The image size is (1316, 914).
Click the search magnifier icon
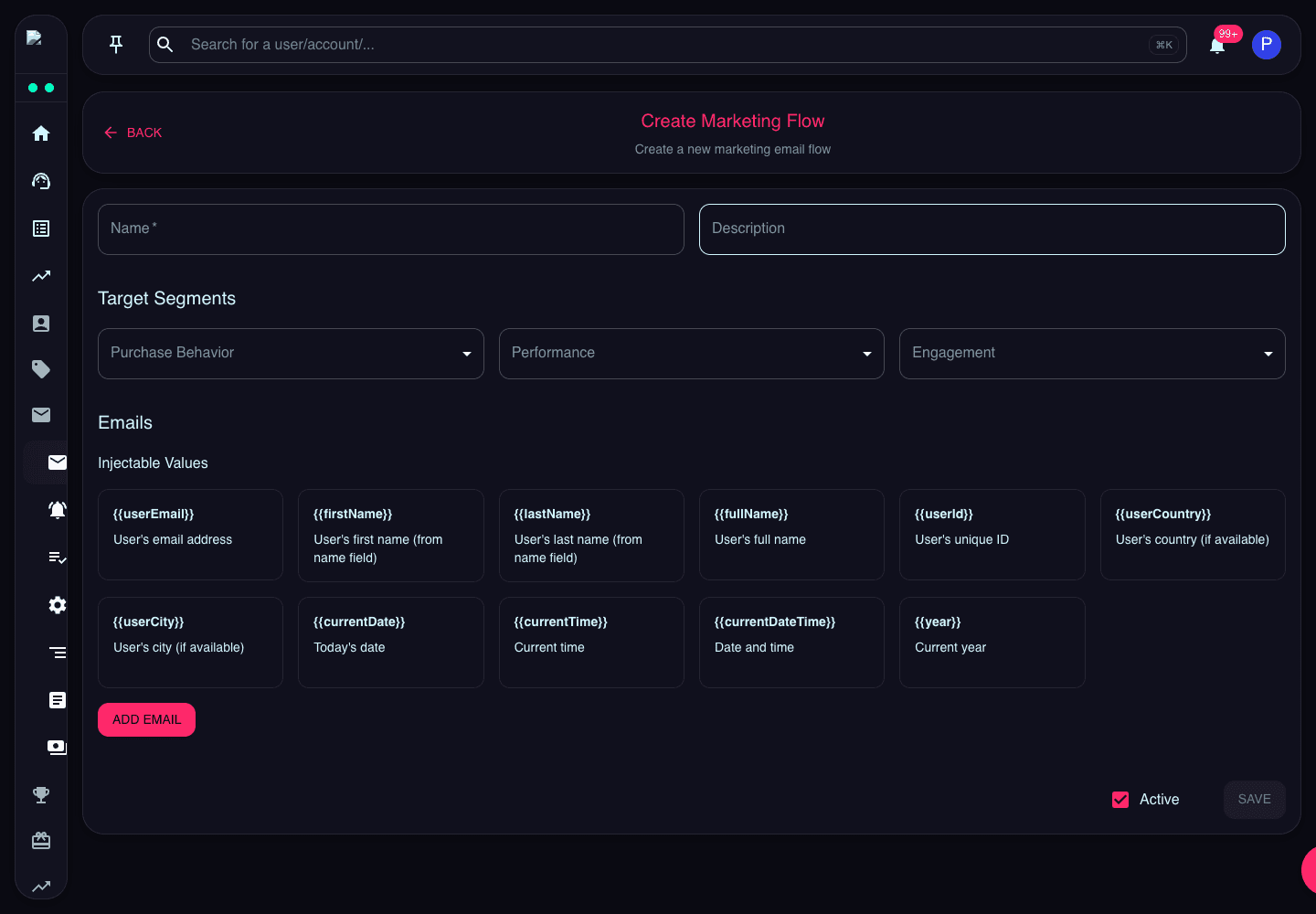tap(165, 44)
